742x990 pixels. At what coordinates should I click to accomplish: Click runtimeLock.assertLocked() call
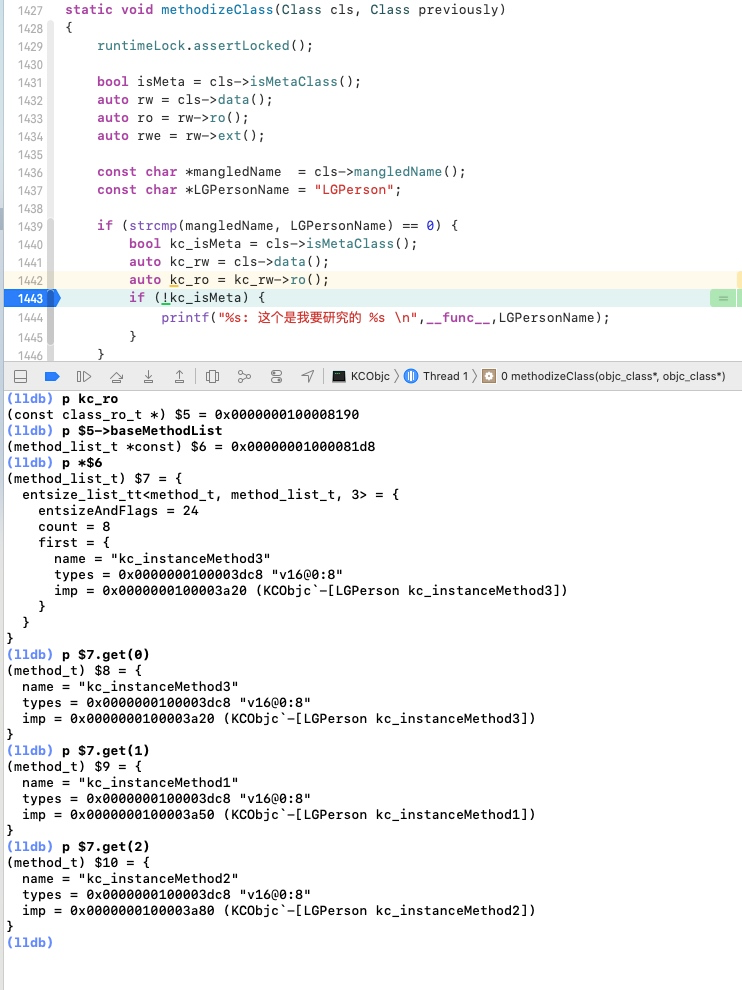click(x=205, y=45)
